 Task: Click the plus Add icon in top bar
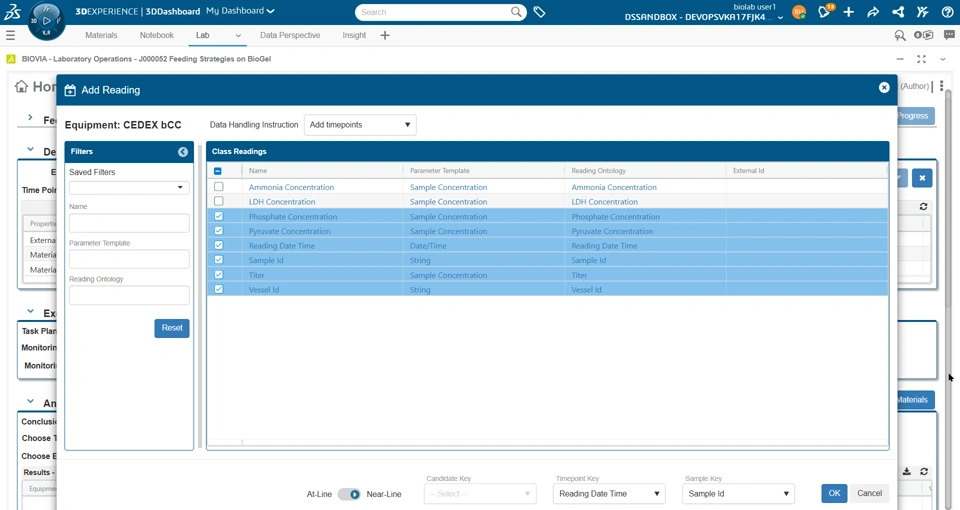coord(849,12)
